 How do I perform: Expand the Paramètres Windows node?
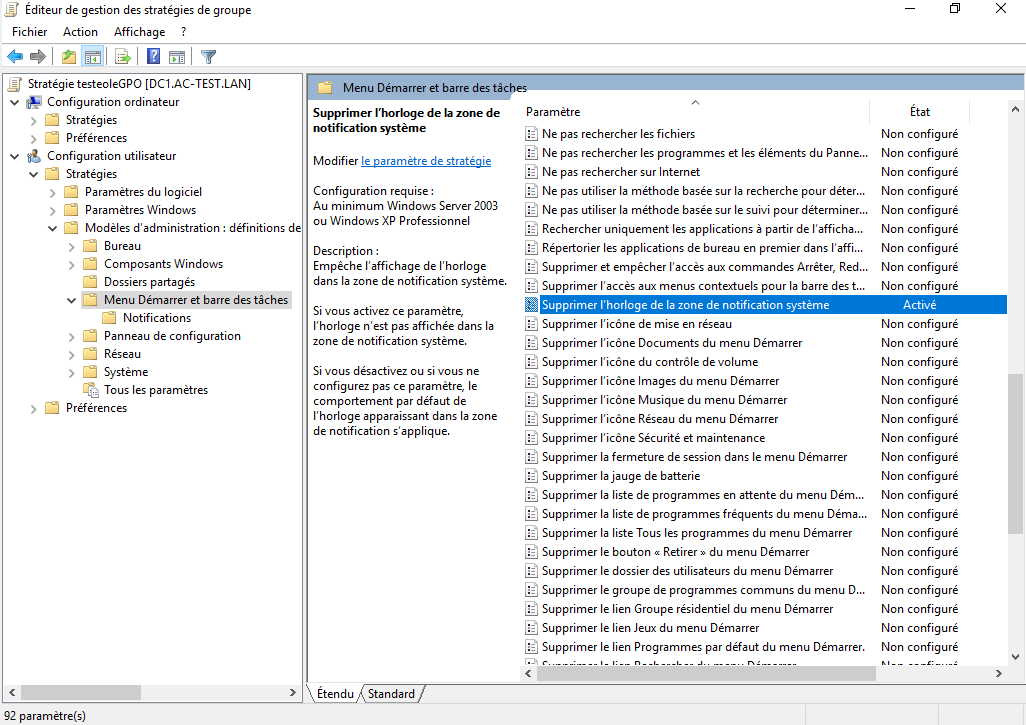53,210
